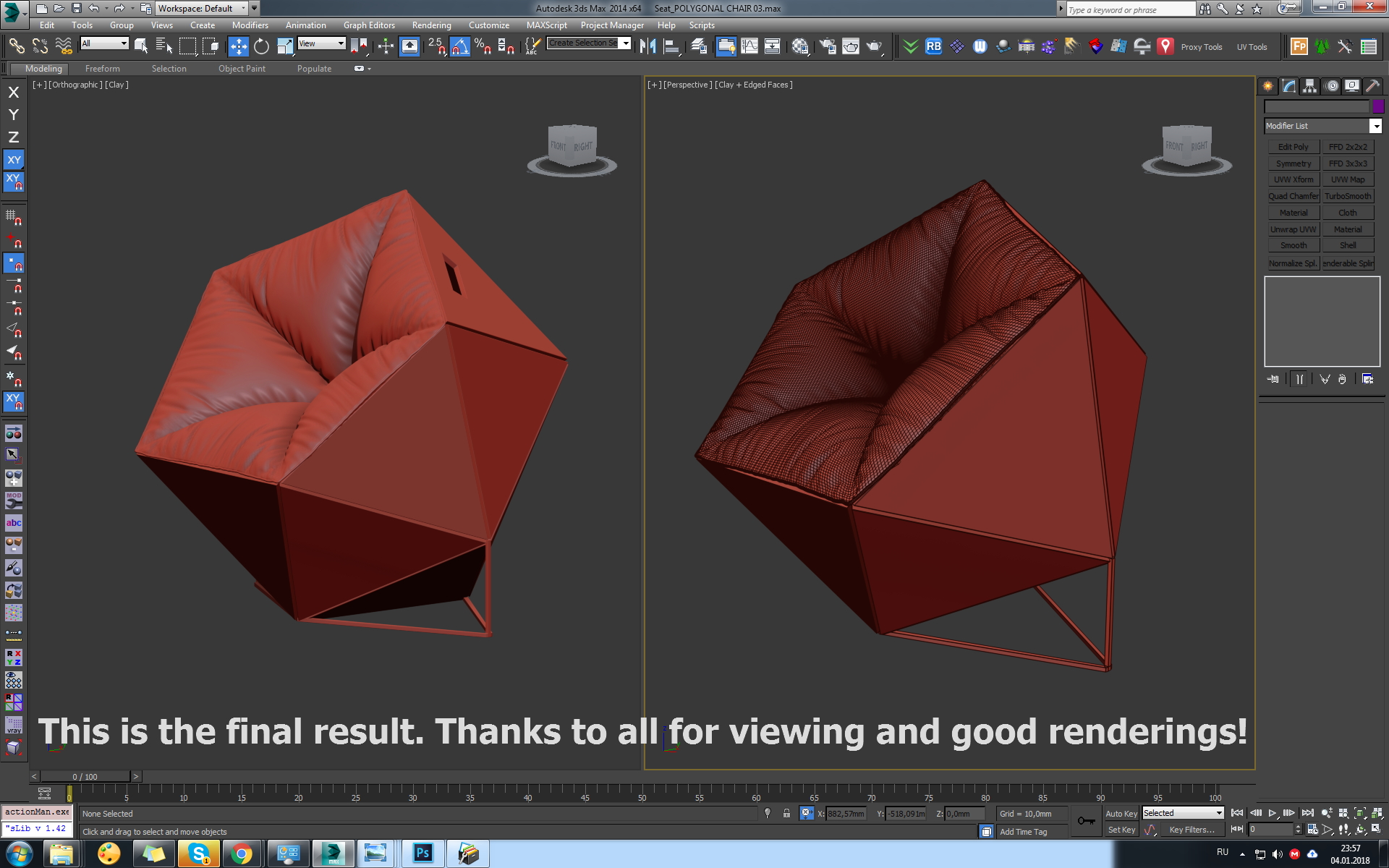Viewport: 1389px width, 868px height.
Task: Switch to the Freeform tab
Action: pos(101,68)
